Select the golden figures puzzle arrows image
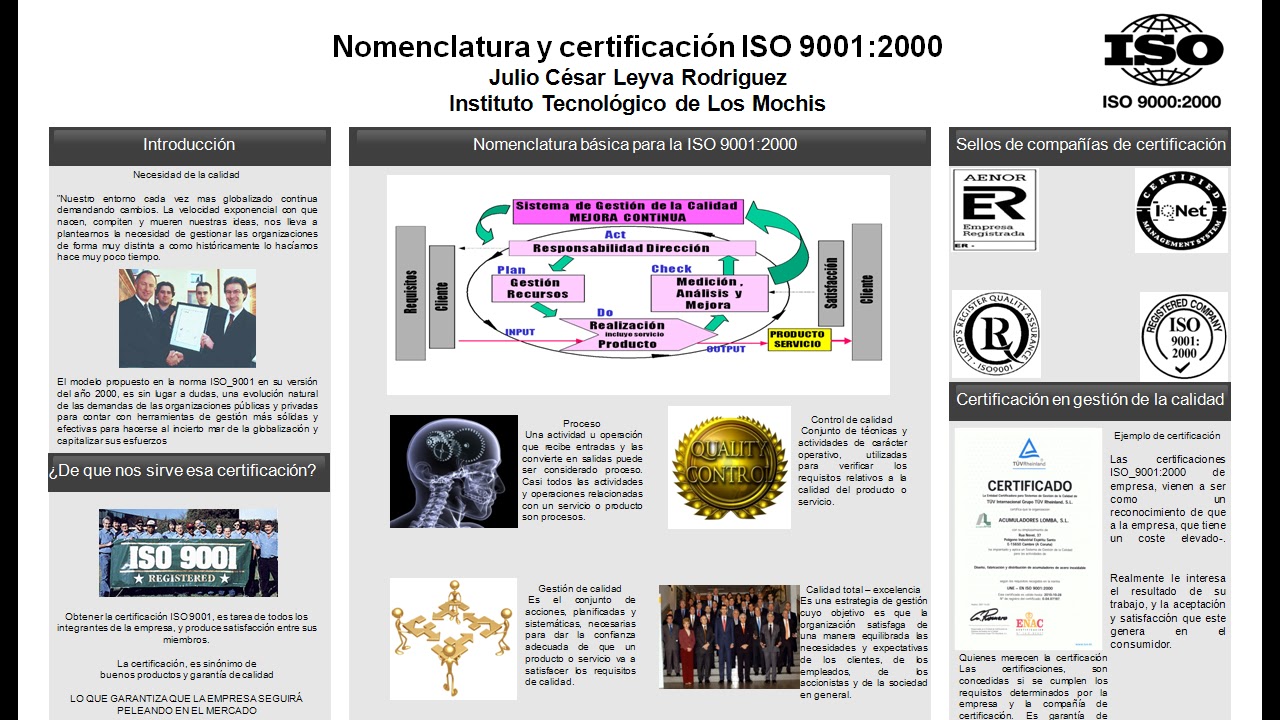This screenshot has height=720, width=1280. pyautogui.click(x=453, y=638)
